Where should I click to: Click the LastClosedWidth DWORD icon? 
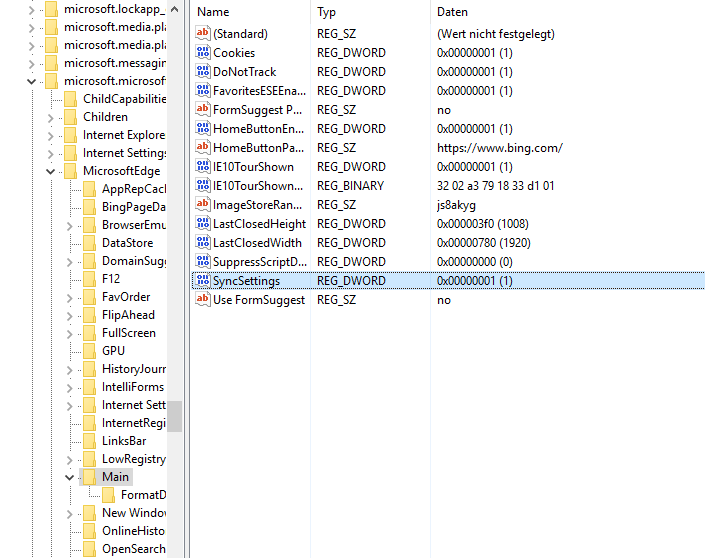[x=202, y=242]
